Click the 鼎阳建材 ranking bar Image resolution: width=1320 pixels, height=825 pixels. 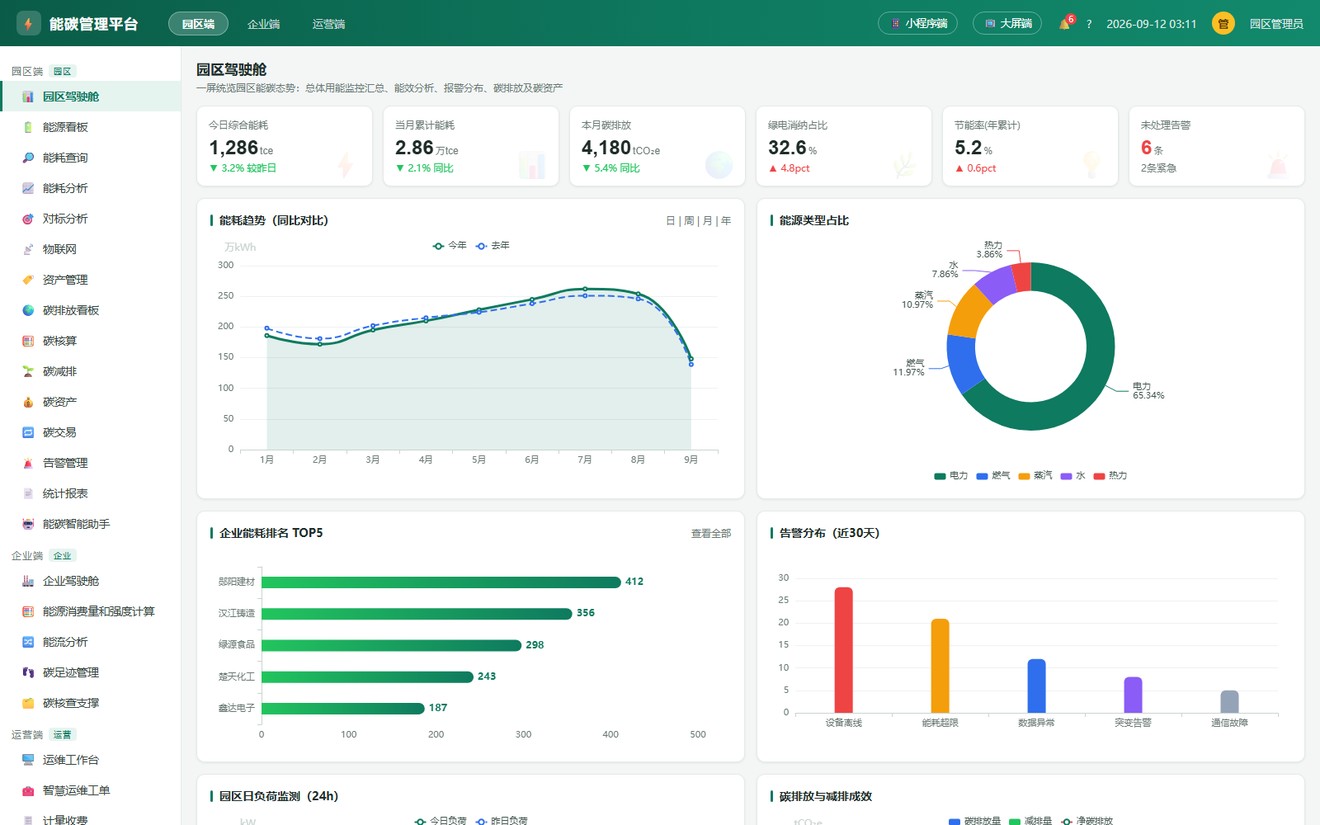[441, 582]
